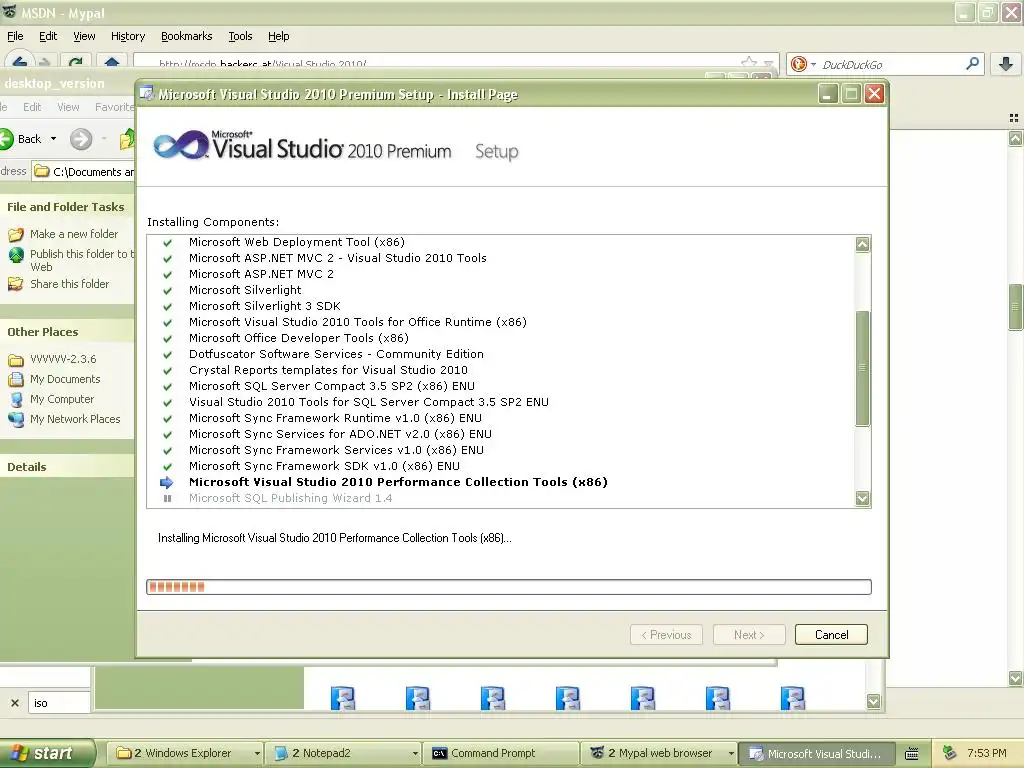Click browser page scroll-down arrow at right edge
The height and width of the screenshot is (768, 1024).
coord(1015,679)
